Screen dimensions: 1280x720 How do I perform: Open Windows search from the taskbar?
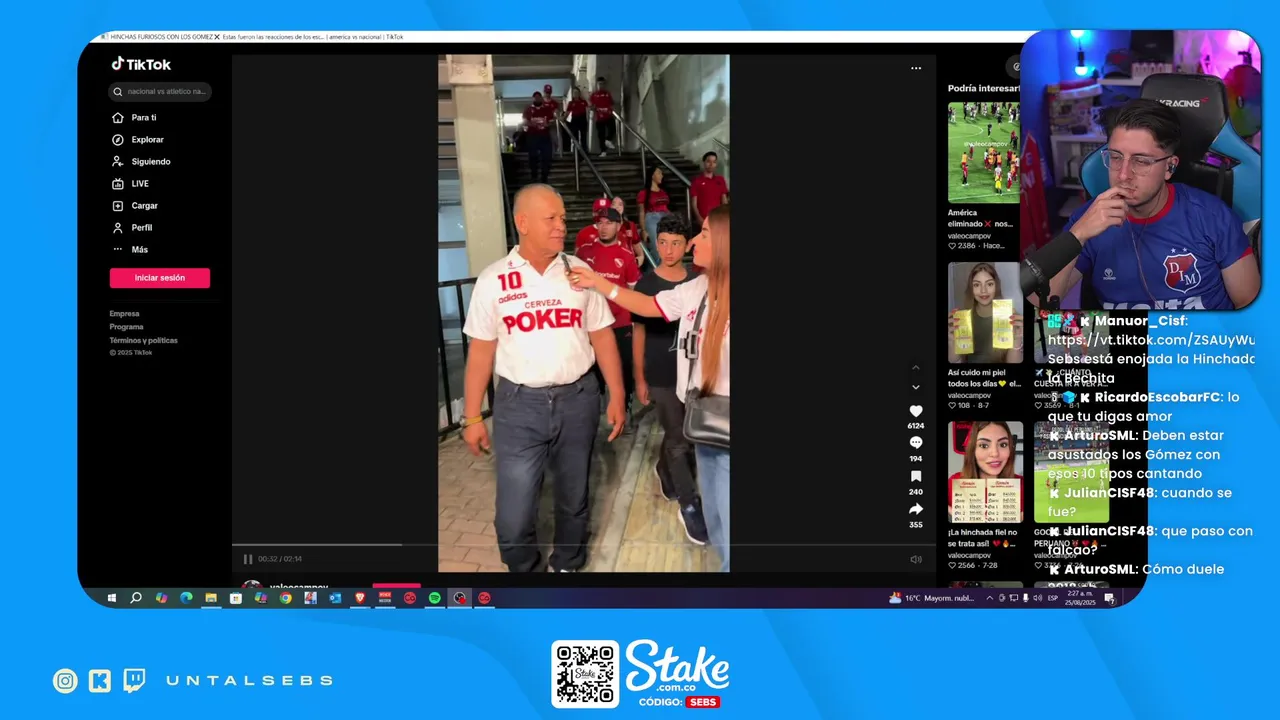136,598
